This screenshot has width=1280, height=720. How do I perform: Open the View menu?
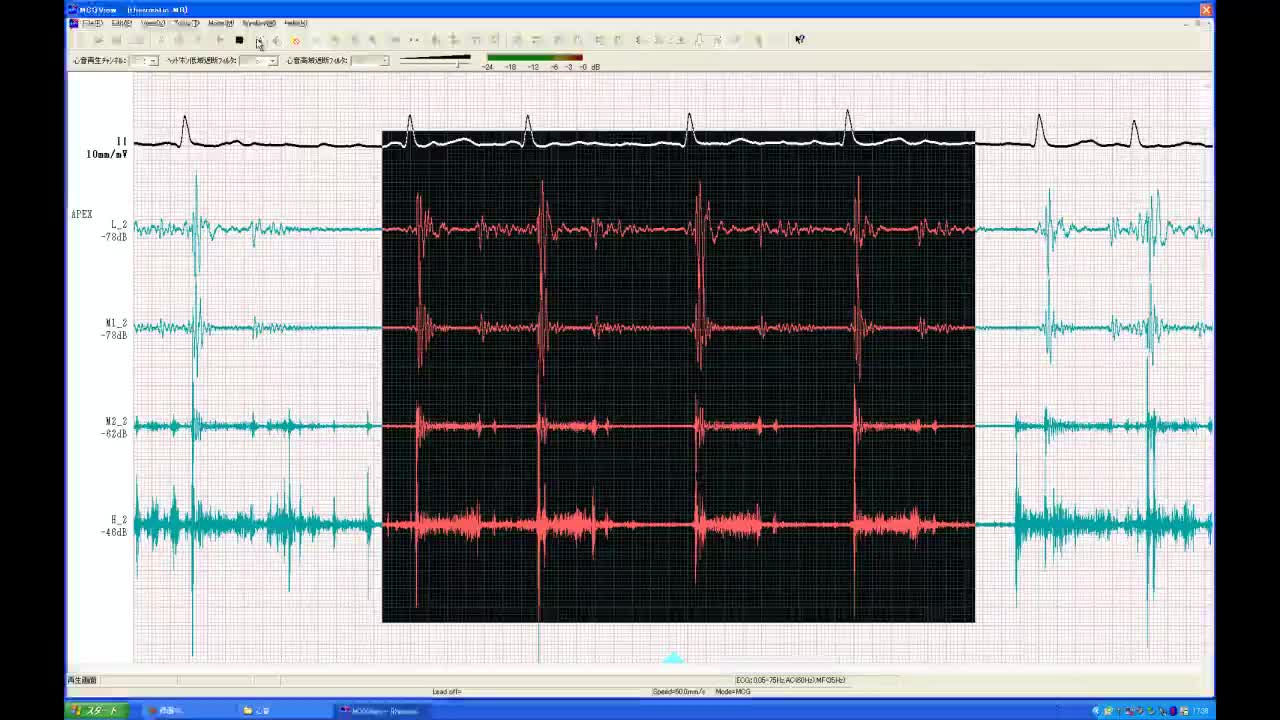pos(153,23)
